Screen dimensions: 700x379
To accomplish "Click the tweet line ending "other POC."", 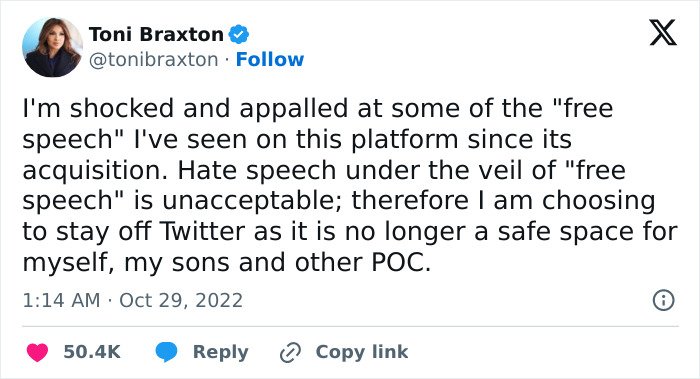I will [x=227, y=262].
